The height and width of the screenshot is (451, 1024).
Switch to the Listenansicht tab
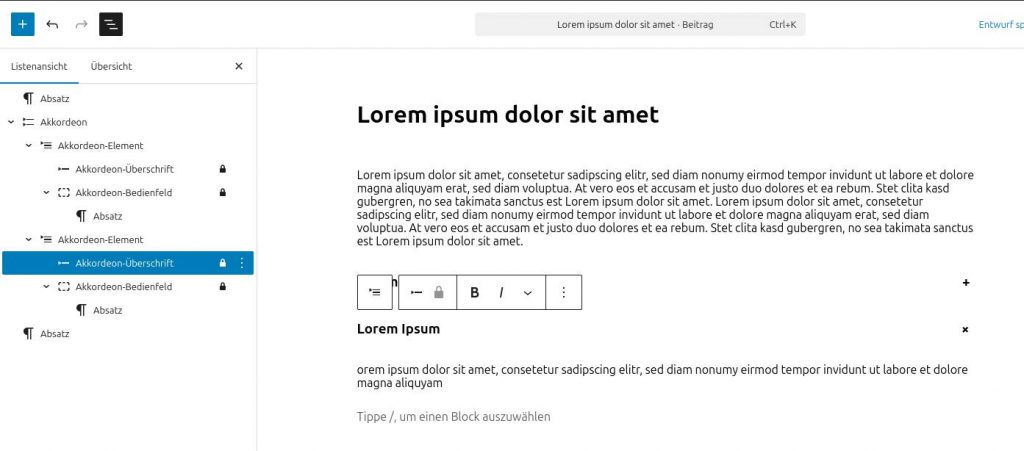point(39,67)
